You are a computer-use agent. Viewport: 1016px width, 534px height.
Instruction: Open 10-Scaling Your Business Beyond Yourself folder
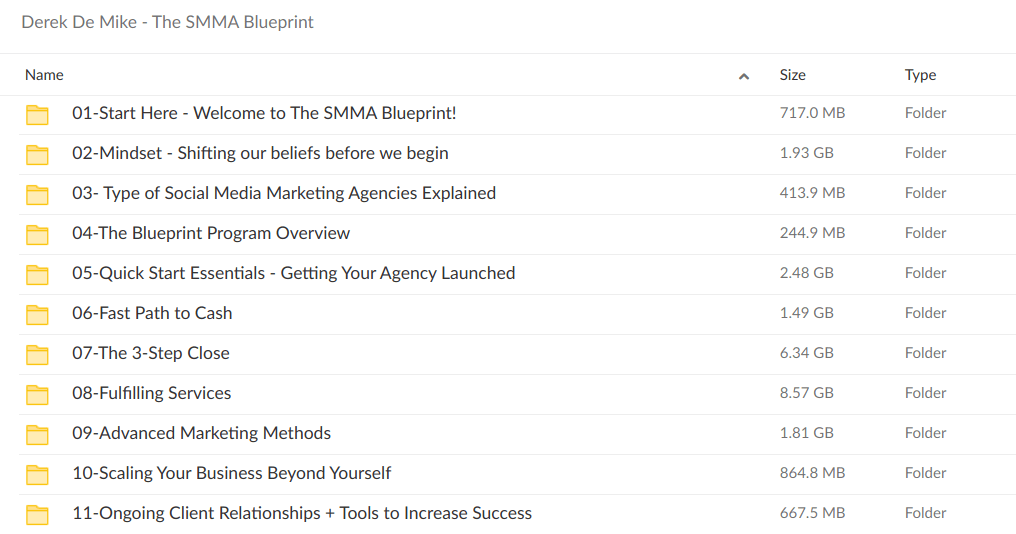coord(231,473)
